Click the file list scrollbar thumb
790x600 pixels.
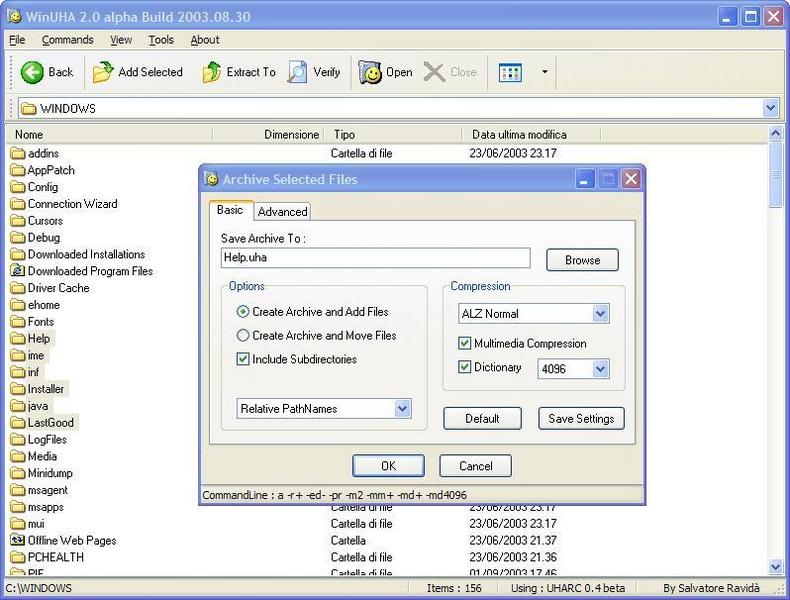[x=775, y=174]
